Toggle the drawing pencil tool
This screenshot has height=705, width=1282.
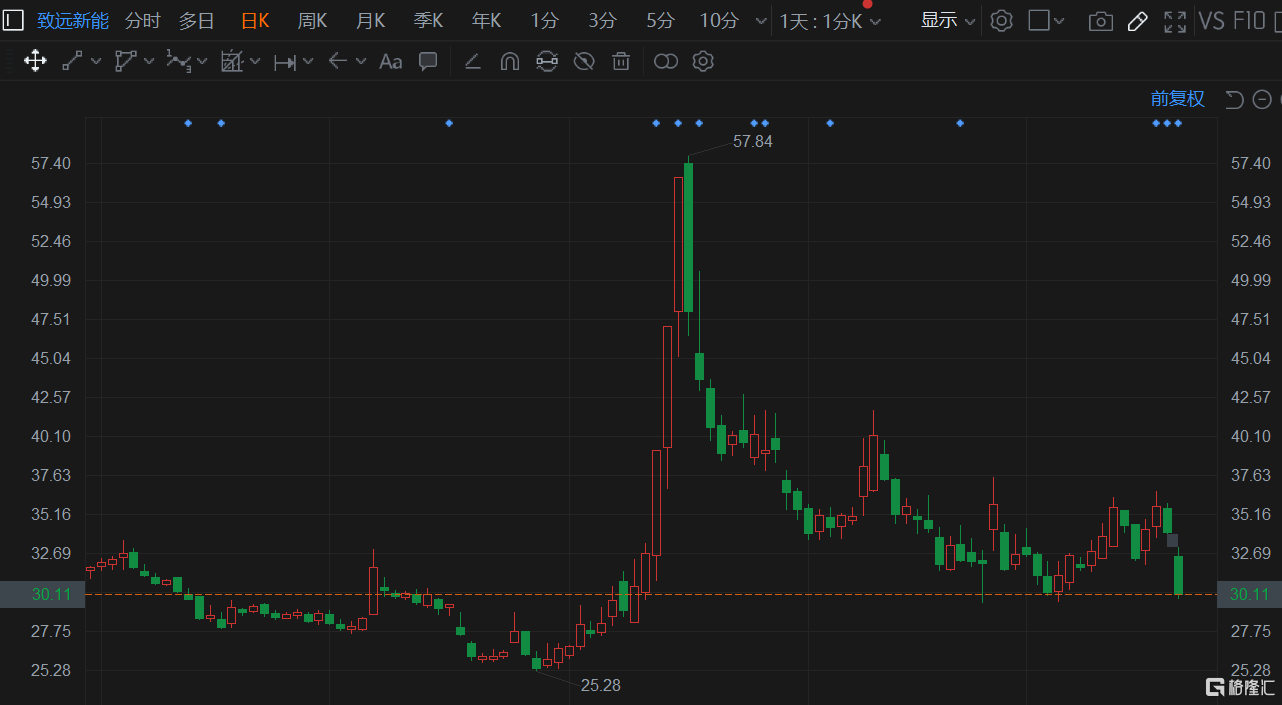(x=1137, y=21)
